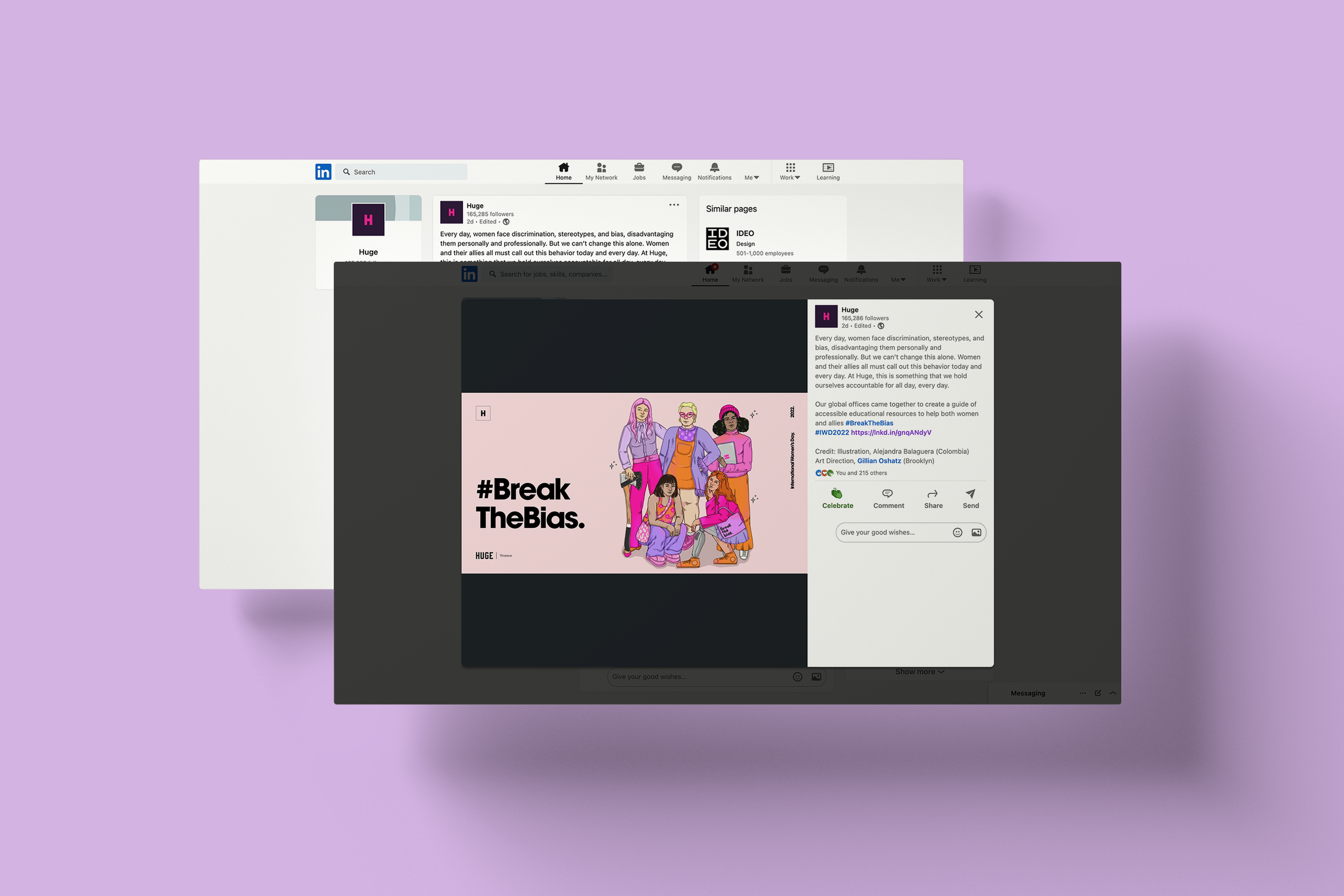The width and height of the screenshot is (1344, 896).
Task: Open the #BreakTheBias hashtag link
Action: tap(869, 424)
